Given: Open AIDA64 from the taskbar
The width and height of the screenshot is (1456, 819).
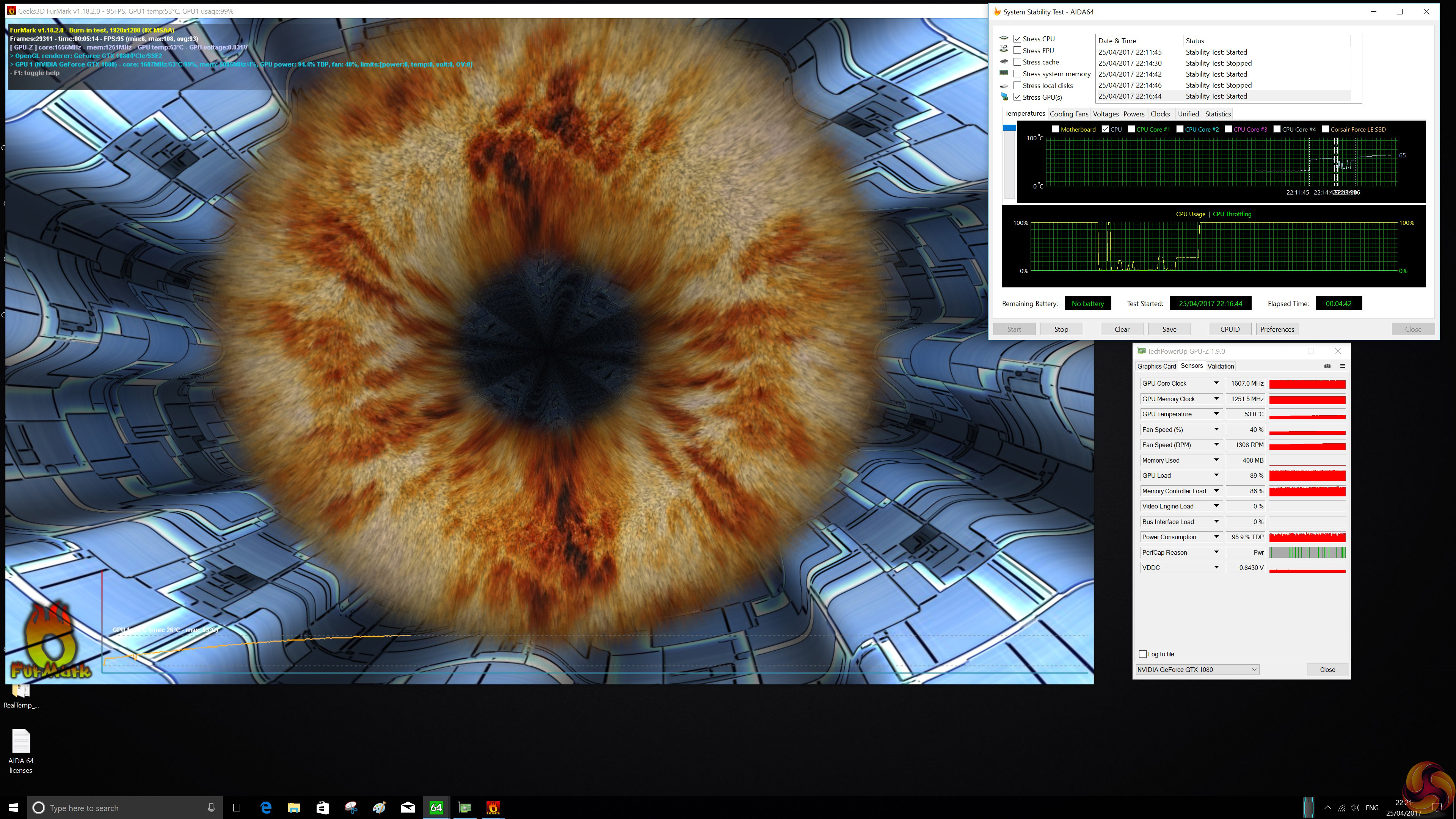Looking at the screenshot, I should click(436, 808).
